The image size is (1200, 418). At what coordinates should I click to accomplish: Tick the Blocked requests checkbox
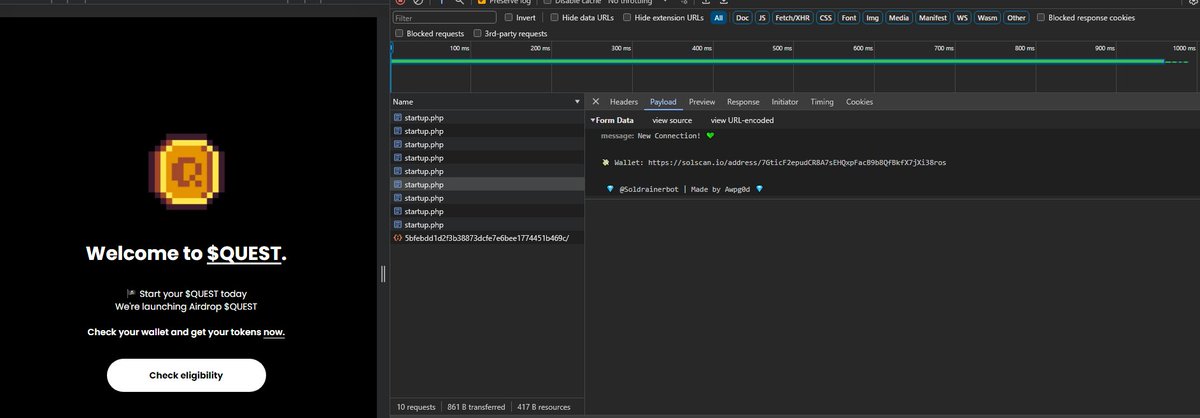click(398, 34)
